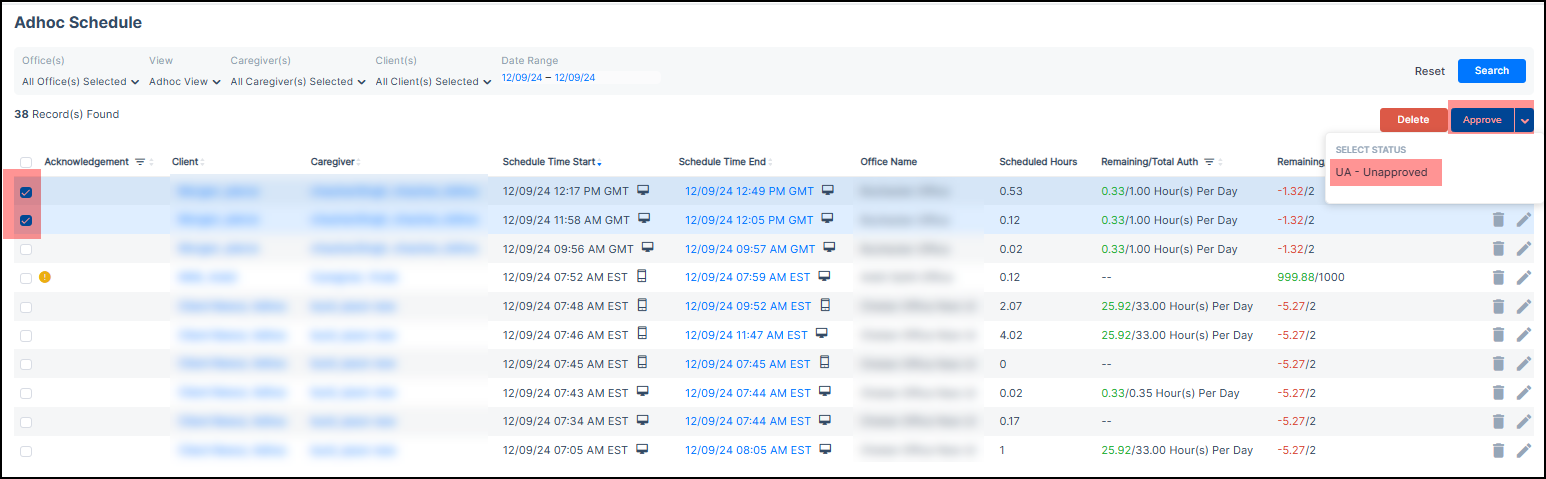Click the yellow warning icon in the 07:52 AM row
The image size is (1546, 479).
pyautogui.click(x=44, y=278)
